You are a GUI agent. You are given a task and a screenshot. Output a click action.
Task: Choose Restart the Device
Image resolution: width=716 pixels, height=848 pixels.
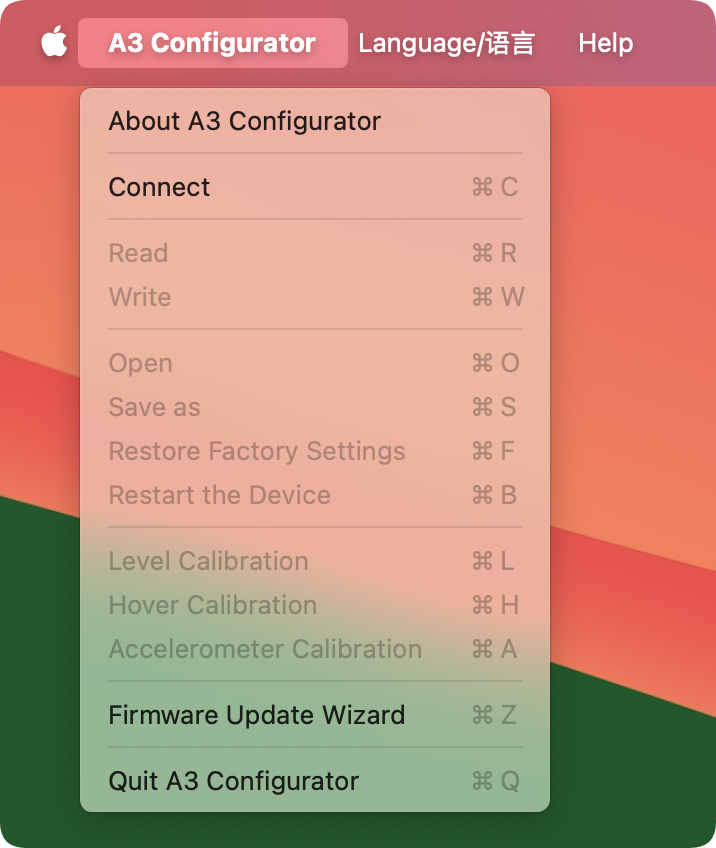[x=219, y=495]
